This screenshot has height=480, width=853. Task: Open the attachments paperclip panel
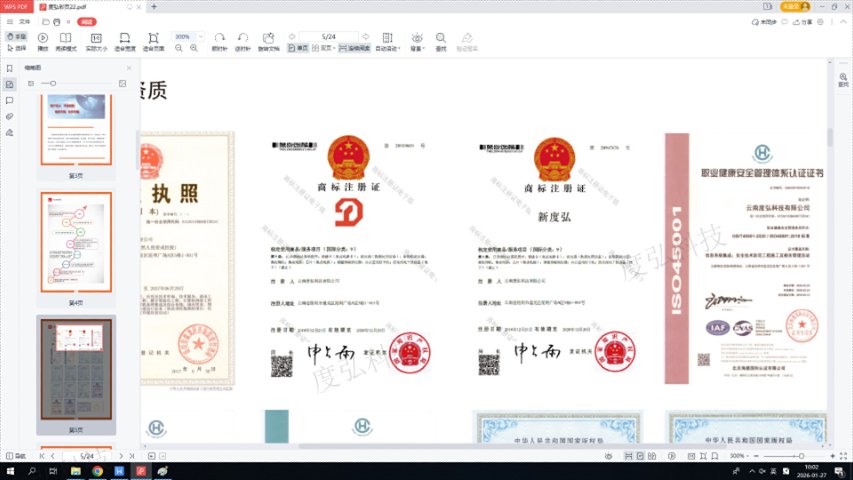point(9,116)
